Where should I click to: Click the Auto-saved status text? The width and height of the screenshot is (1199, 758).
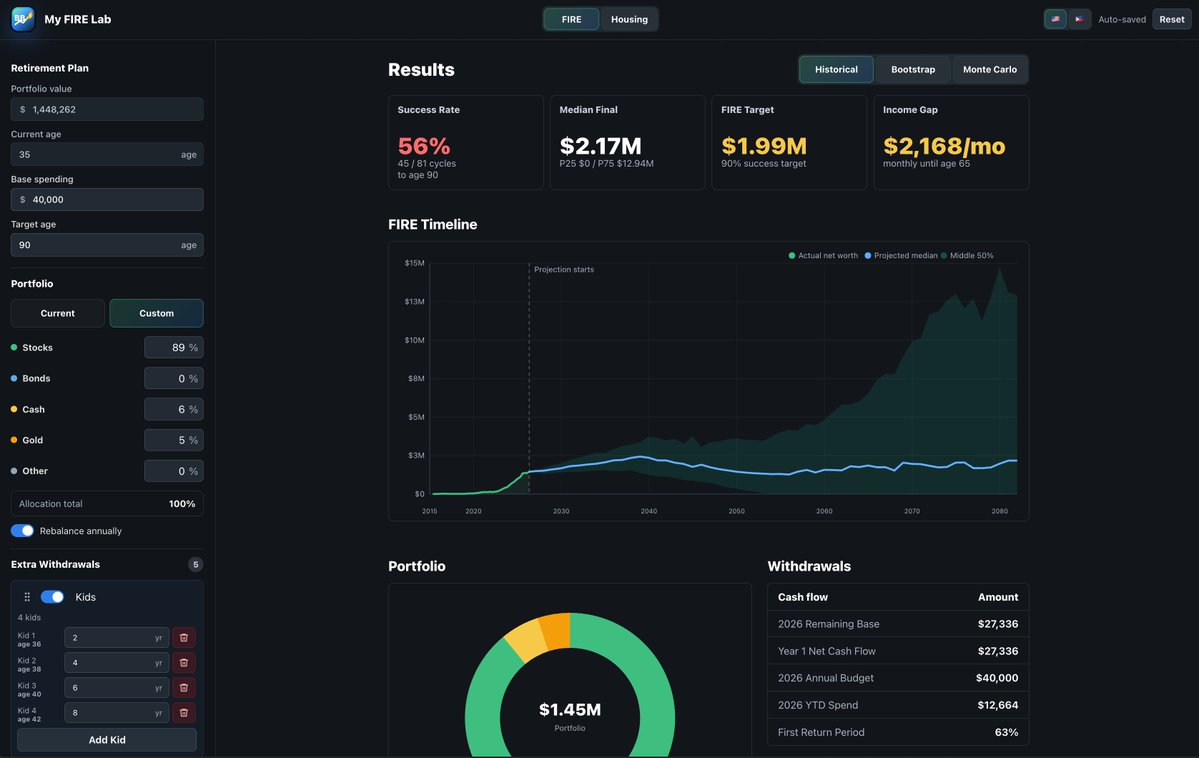click(1122, 19)
